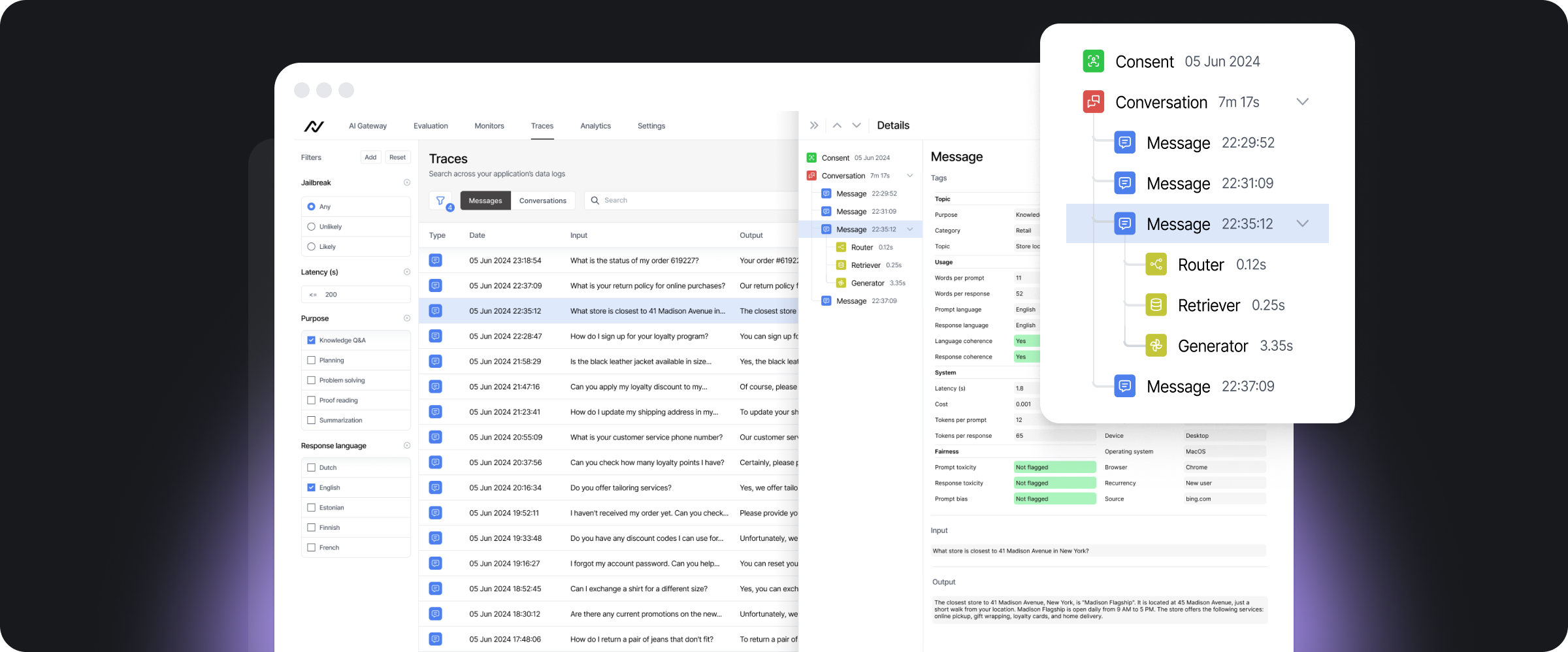The width and height of the screenshot is (1568, 652).
Task: Click the message icon for the 20:55:09 row
Action: coord(436,437)
